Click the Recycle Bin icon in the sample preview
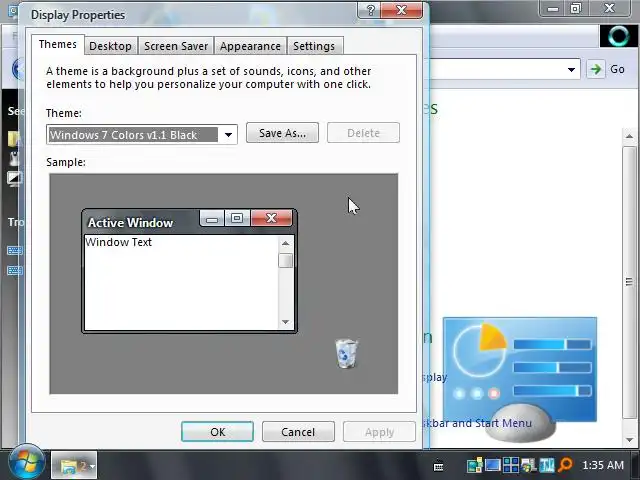Screen dimensions: 640x480 coord(346,353)
